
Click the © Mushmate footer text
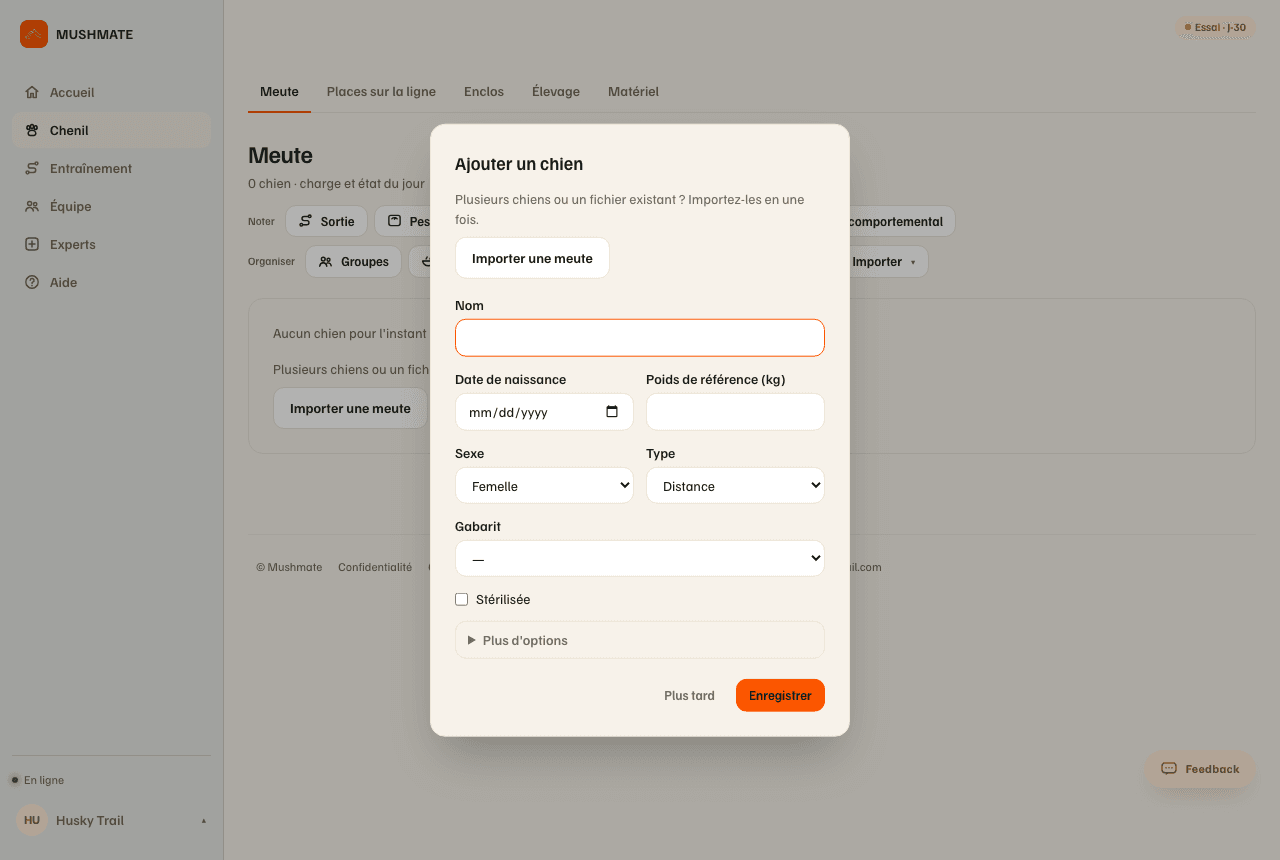pyautogui.click(x=289, y=567)
